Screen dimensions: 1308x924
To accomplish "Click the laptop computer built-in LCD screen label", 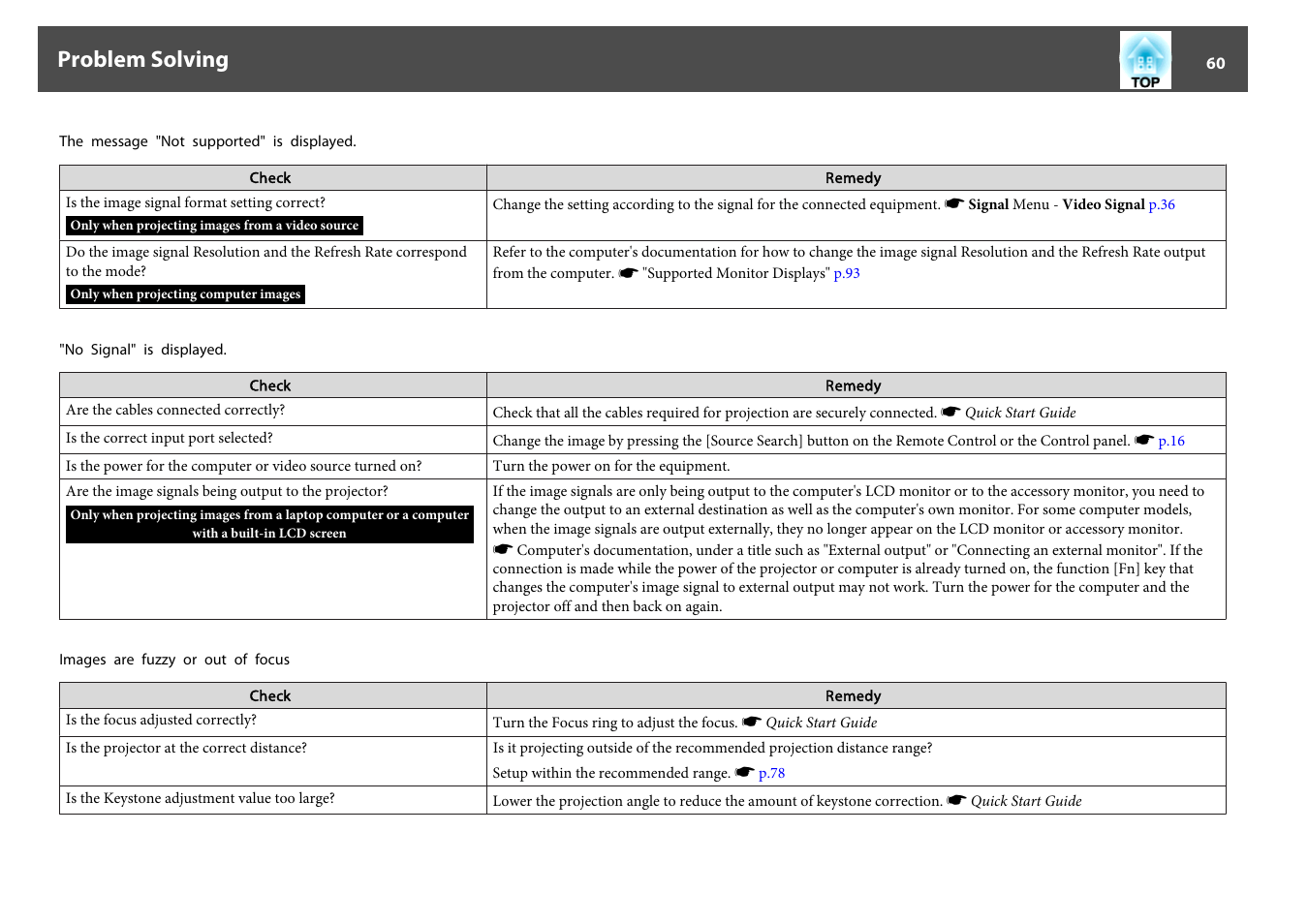I will coord(269,524).
